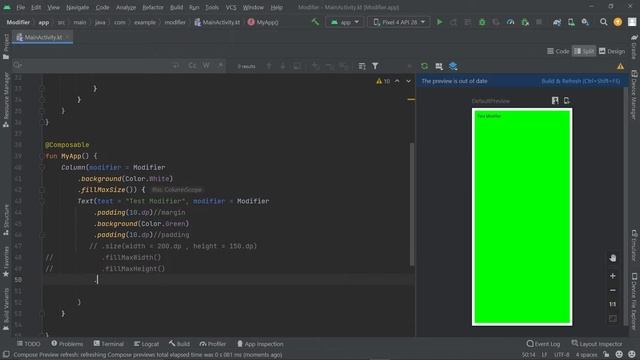This screenshot has width=640, height=360.
Task: Toggle Words (W) option in search bar
Action: tap(206, 66)
